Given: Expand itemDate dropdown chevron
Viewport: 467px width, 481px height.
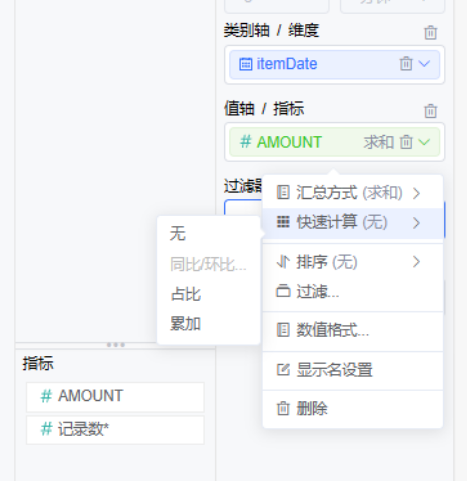Looking at the screenshot, I should click(424, 63).
